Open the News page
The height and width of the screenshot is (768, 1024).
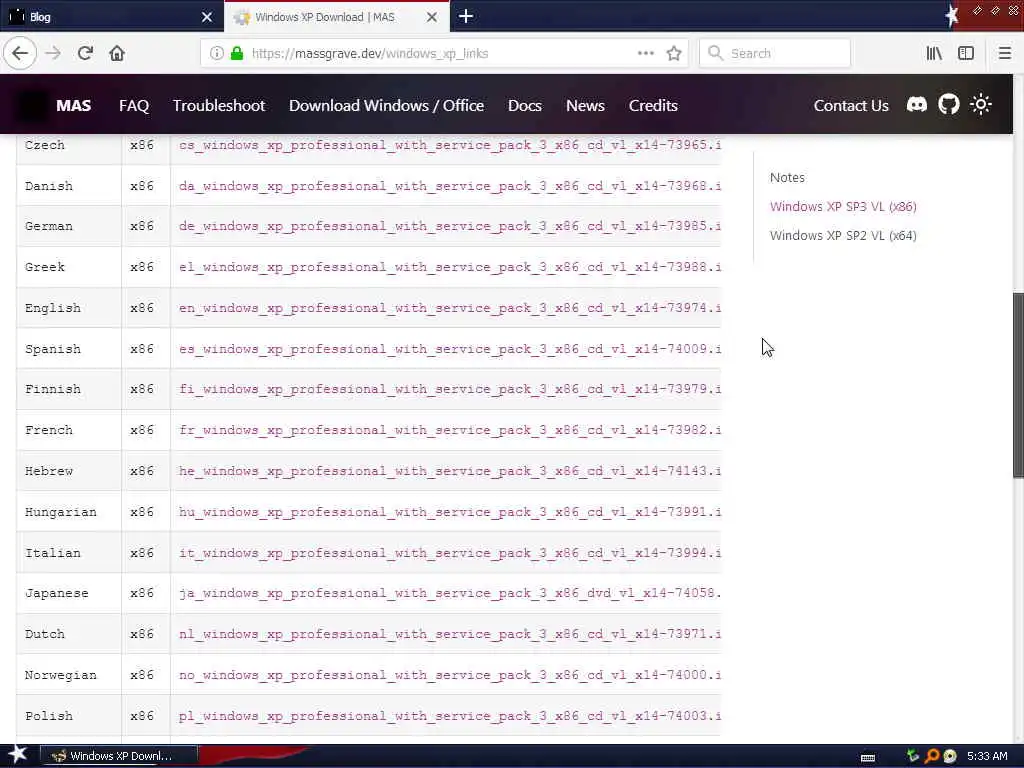(x=585, y=105)
